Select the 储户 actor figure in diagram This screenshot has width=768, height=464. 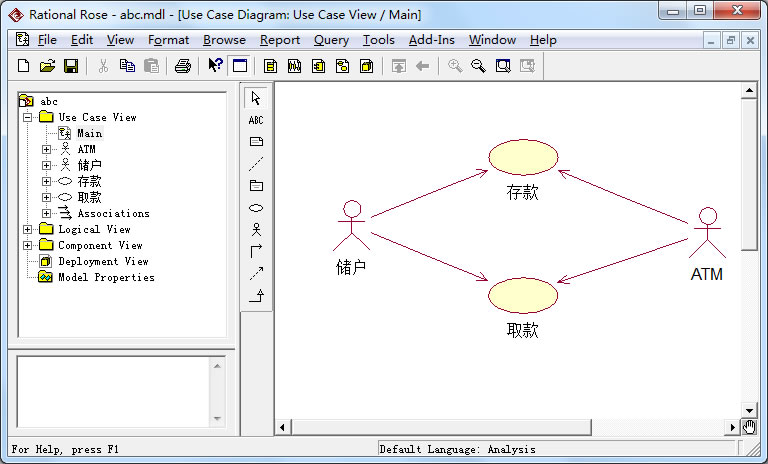[x=352, y=225]
